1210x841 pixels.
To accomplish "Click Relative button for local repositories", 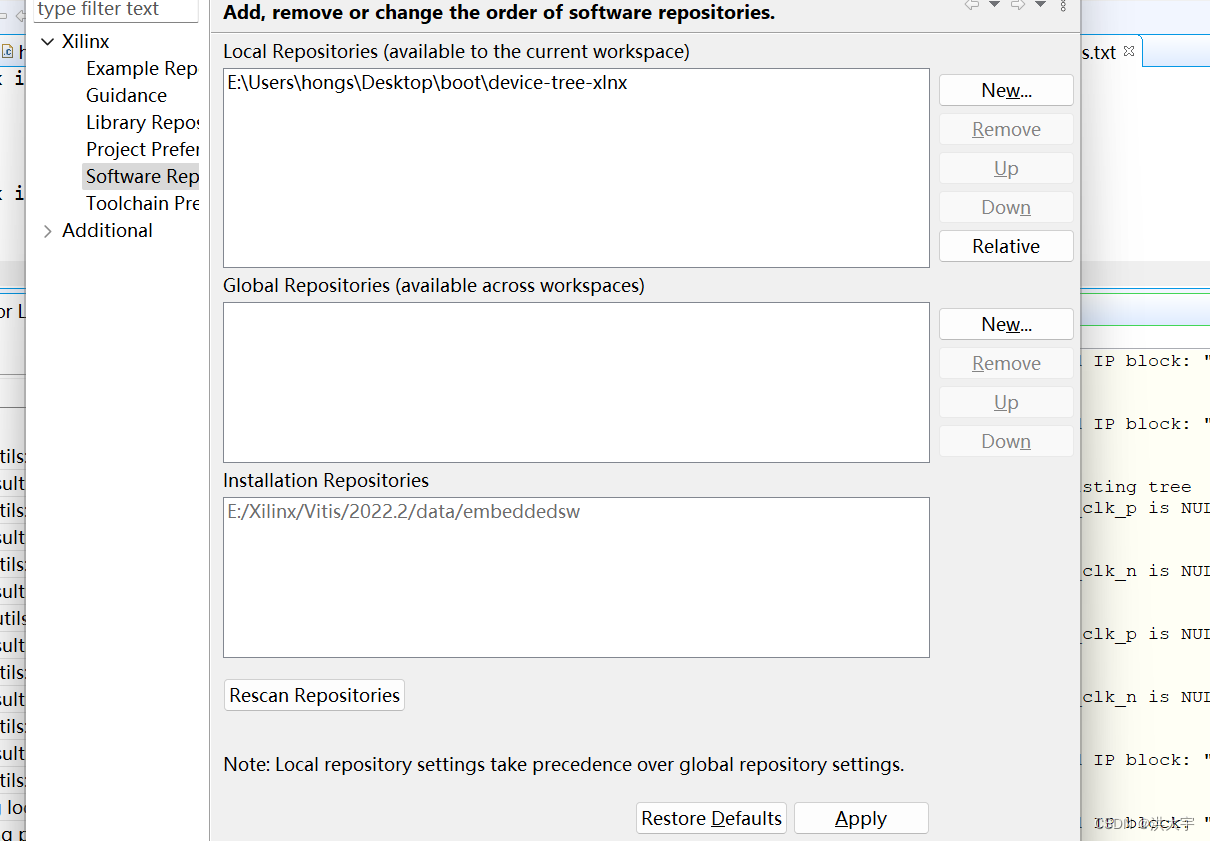I will coord(1006,246).
